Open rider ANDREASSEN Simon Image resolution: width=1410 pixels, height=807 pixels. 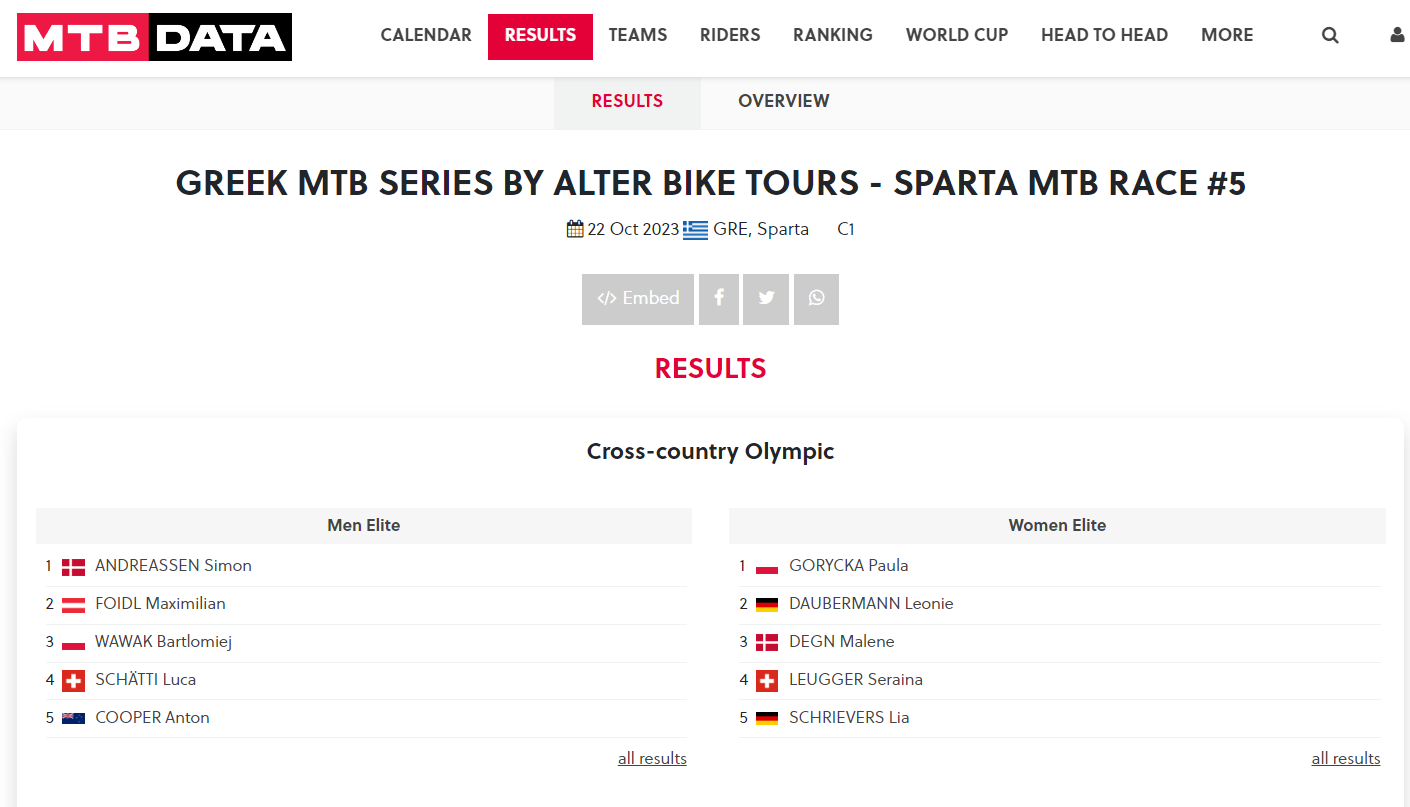click(173, 565)
